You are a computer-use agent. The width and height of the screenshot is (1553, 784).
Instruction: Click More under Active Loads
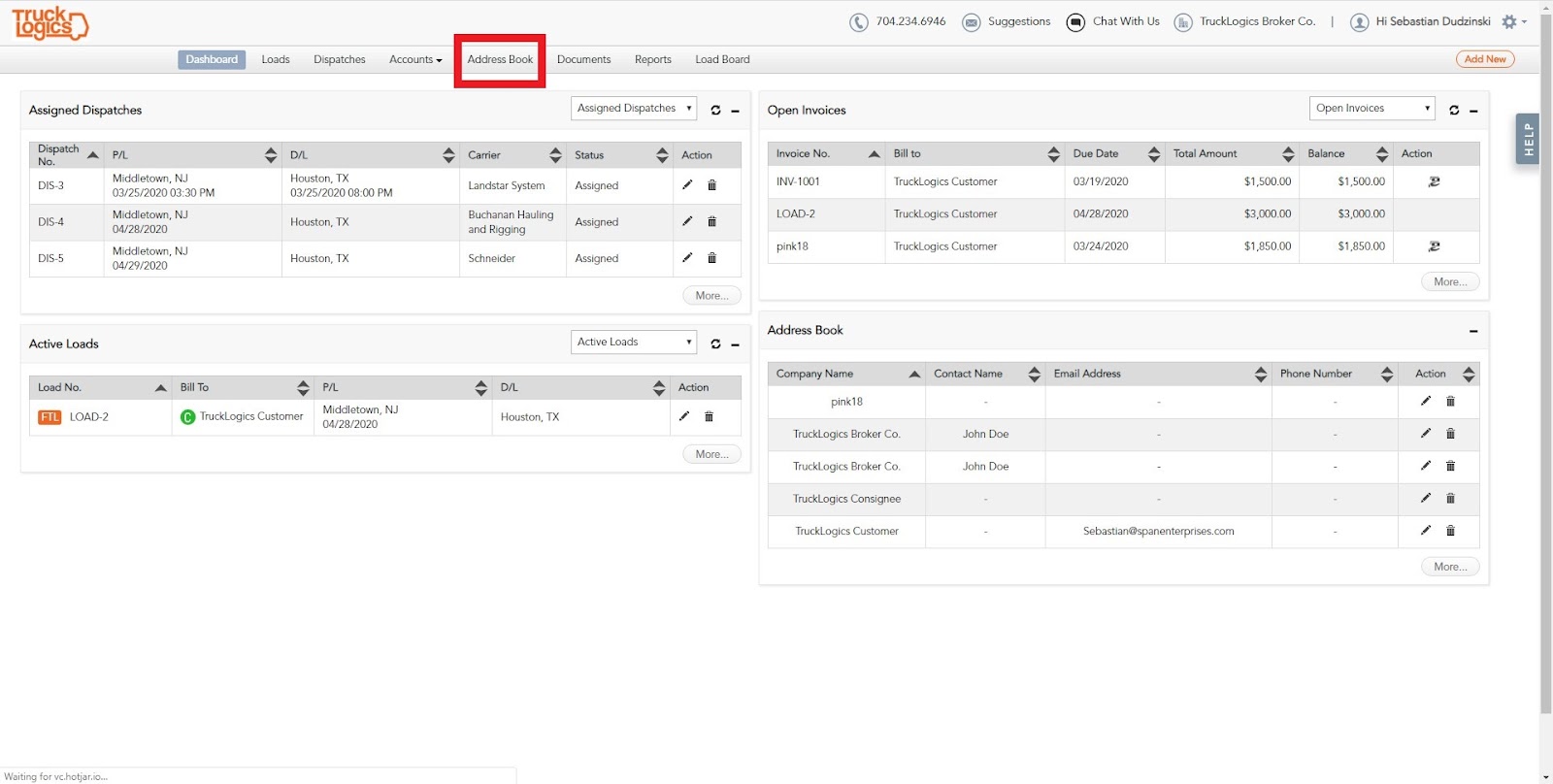(711, 454)
